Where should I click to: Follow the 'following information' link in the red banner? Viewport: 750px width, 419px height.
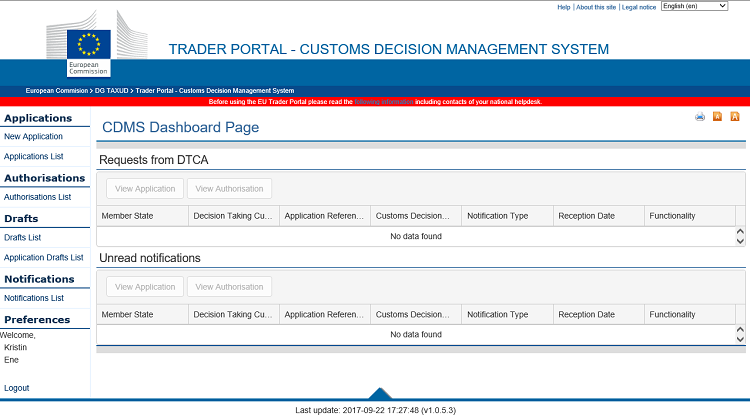tap(384, 102)
